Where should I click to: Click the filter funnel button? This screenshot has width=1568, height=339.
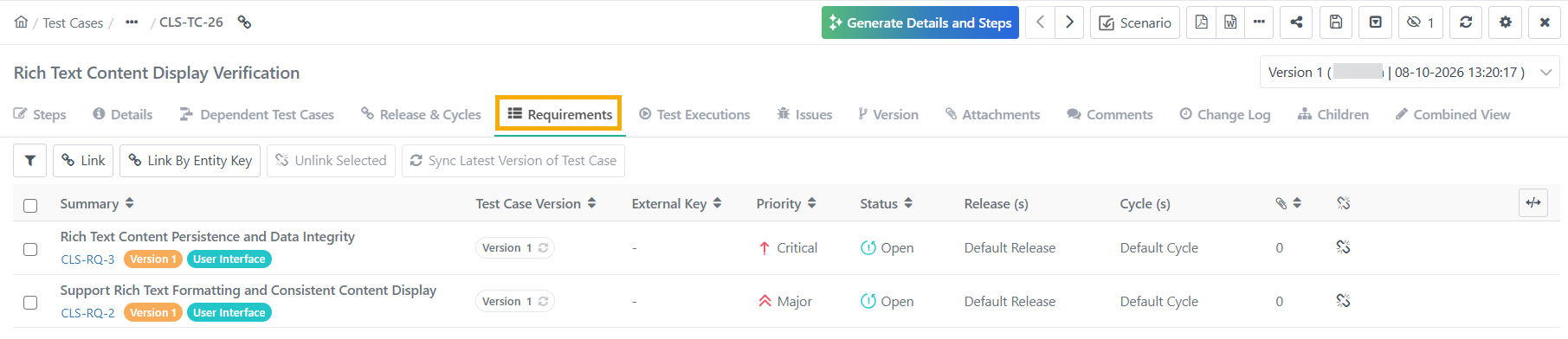(x=30, y=161)
